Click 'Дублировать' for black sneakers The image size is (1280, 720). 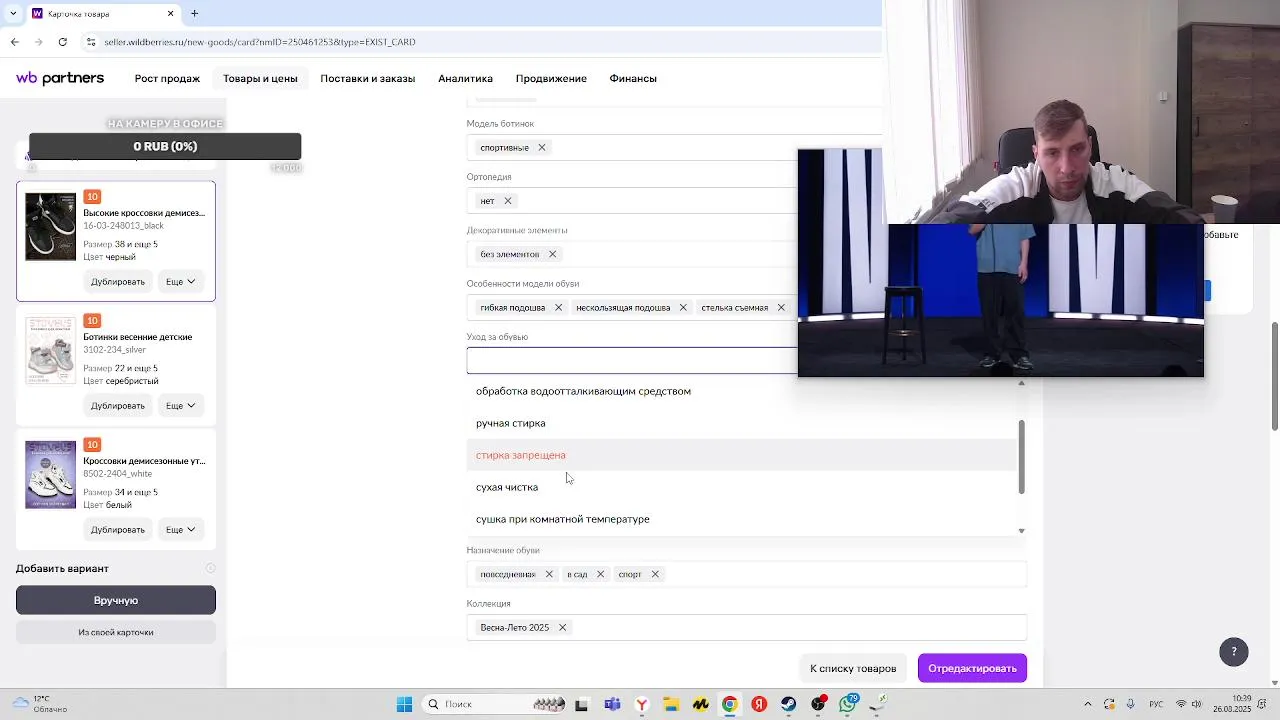(118, 282)
